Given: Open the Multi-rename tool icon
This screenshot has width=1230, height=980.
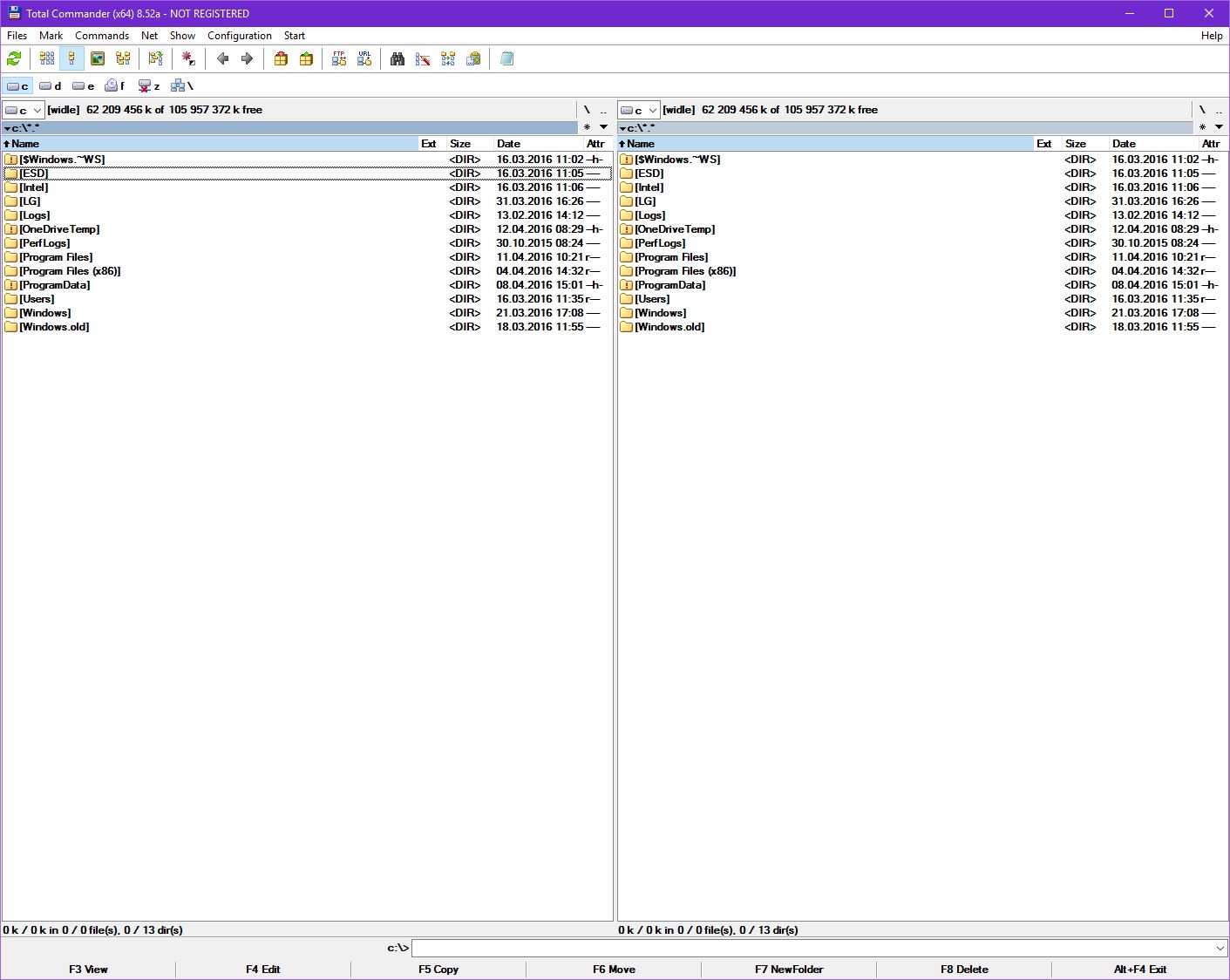Looking at the screenshot, I should (423, 58).
